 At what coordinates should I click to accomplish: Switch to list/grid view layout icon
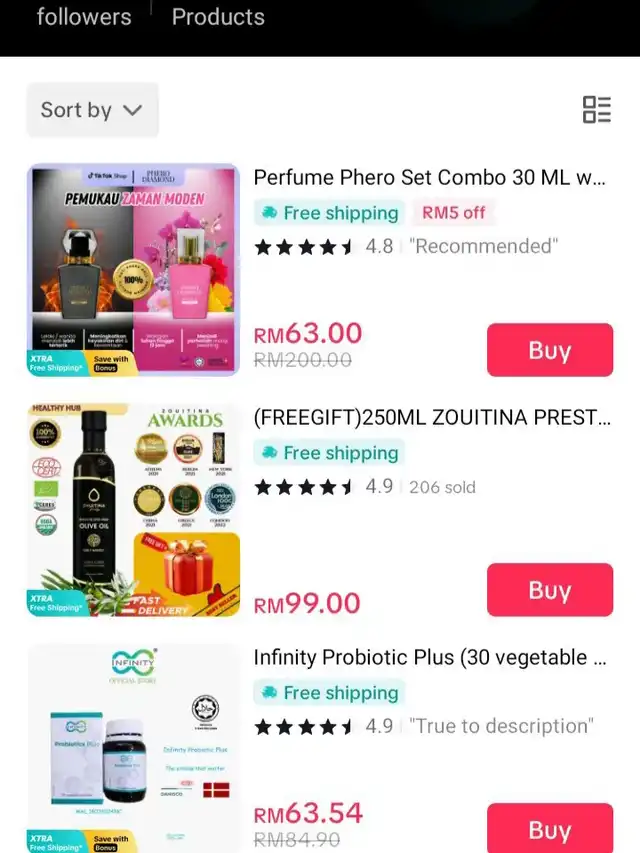coord(597,109)
